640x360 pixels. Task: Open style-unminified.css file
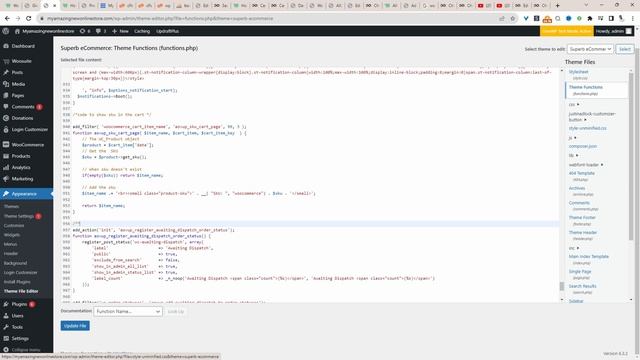click(x=588, y=128)
